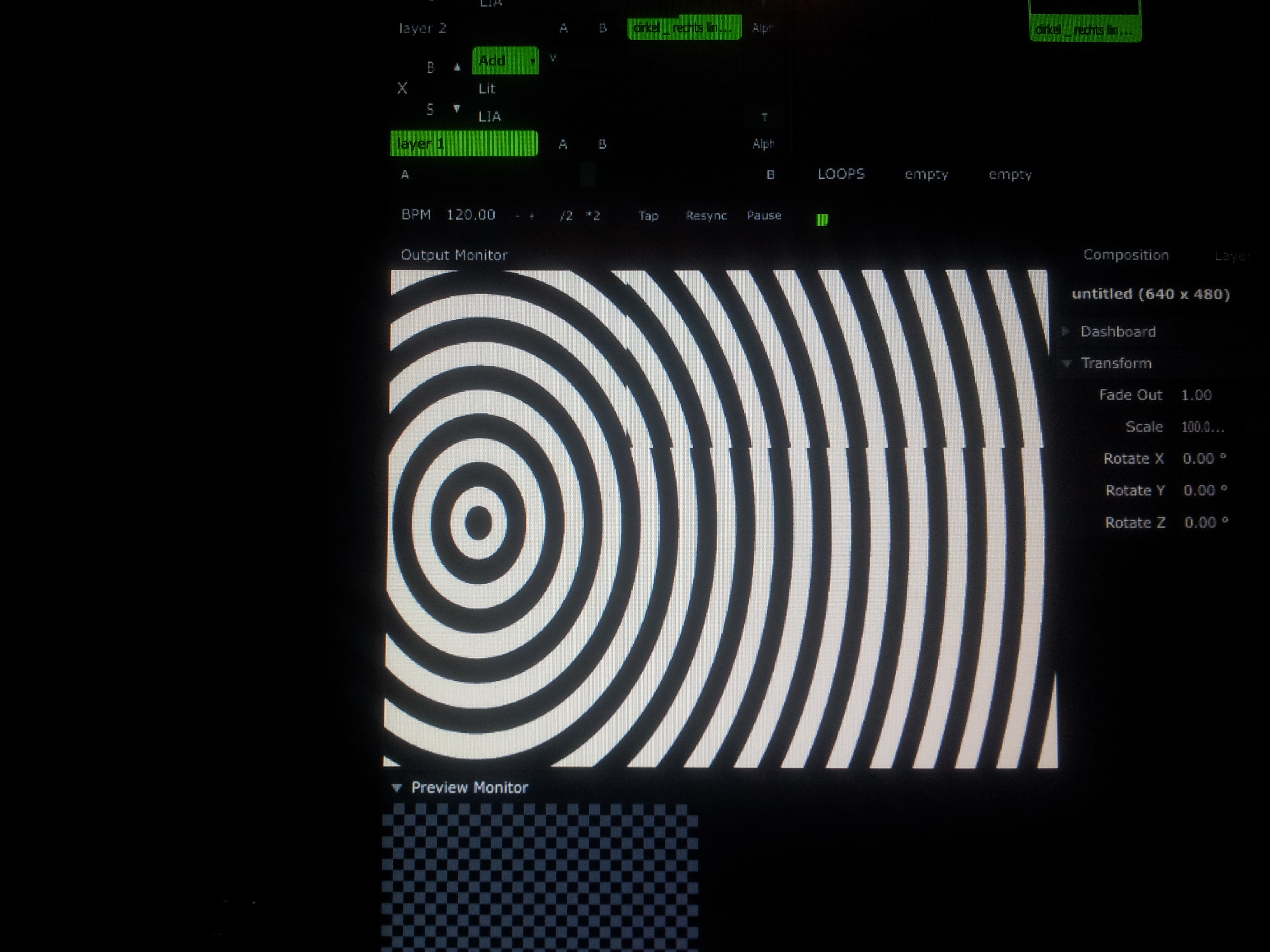Image resolution: width=1270 pixels, height=952 pixels.
Task: Open the Add blend mode dropdown
Action: pyautogui.click(x=505, y=60)
